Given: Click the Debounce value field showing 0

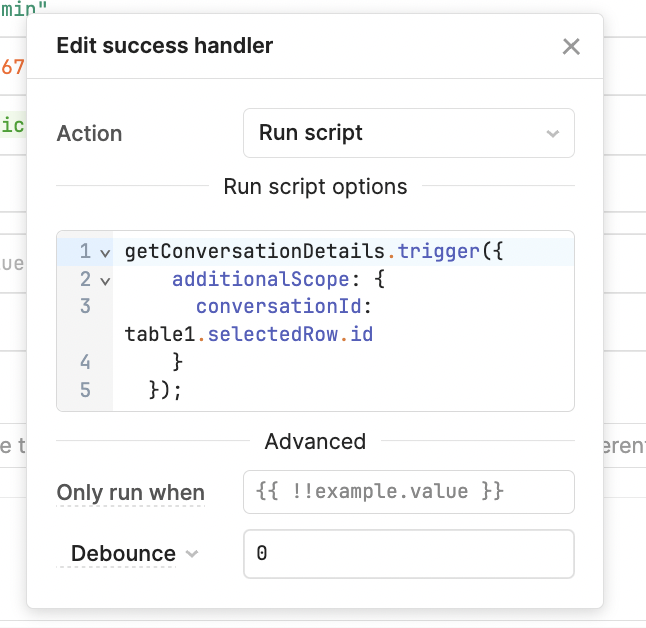Looking at the screenshot, I should 409,553.
